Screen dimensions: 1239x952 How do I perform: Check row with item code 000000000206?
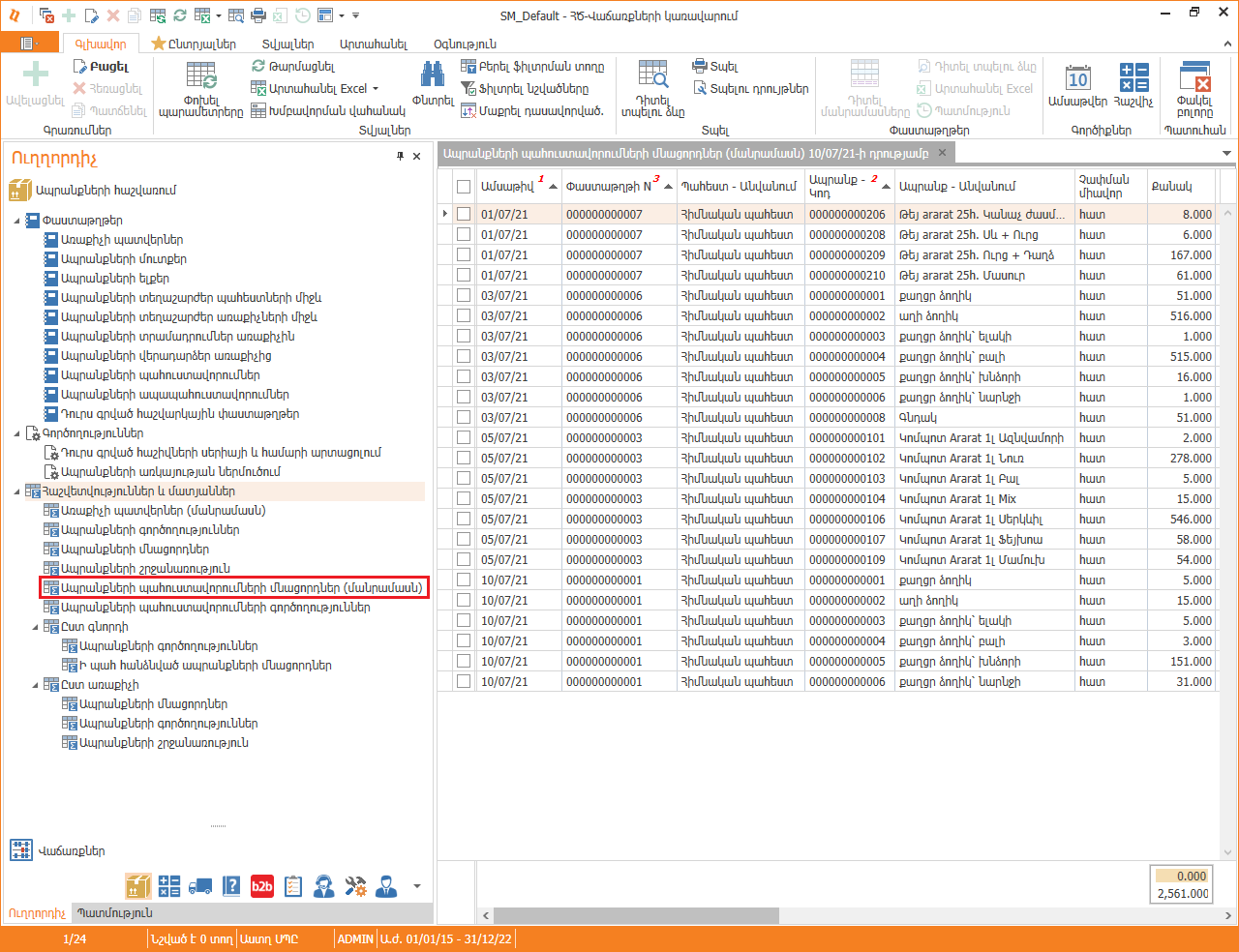(464, 214)
